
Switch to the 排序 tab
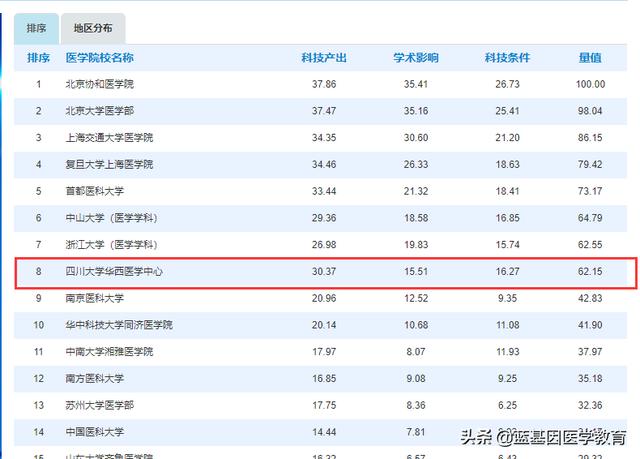[x=36, y=28]
